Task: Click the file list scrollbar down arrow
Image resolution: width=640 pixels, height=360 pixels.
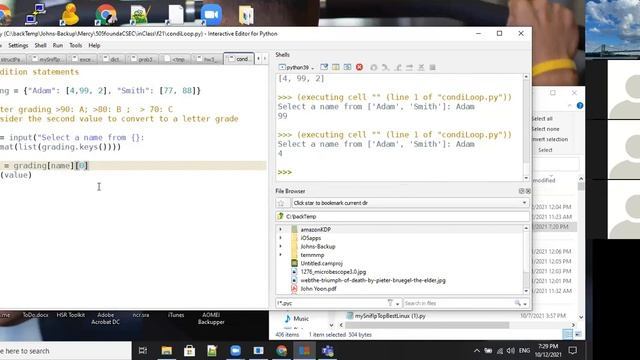Action: coord(526,291)
